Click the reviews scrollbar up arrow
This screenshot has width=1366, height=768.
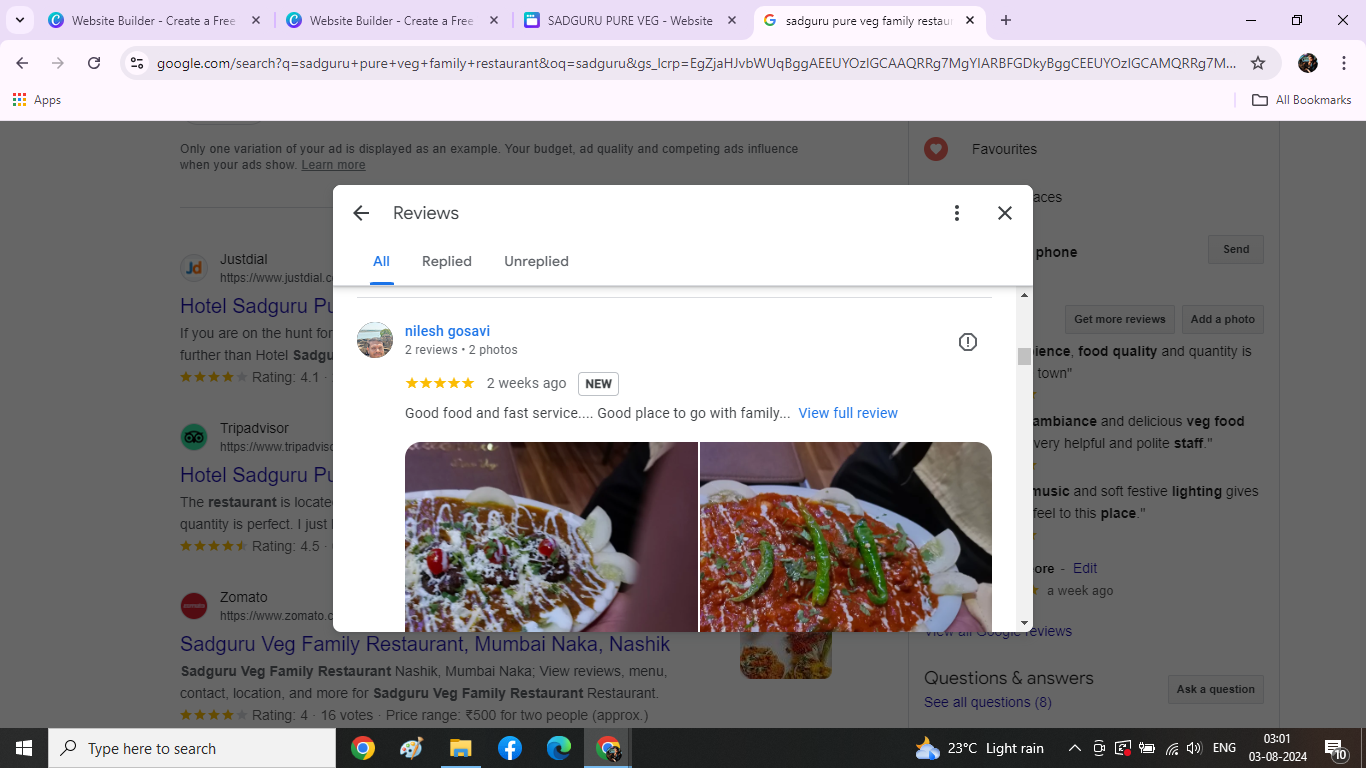[1024, 295]
